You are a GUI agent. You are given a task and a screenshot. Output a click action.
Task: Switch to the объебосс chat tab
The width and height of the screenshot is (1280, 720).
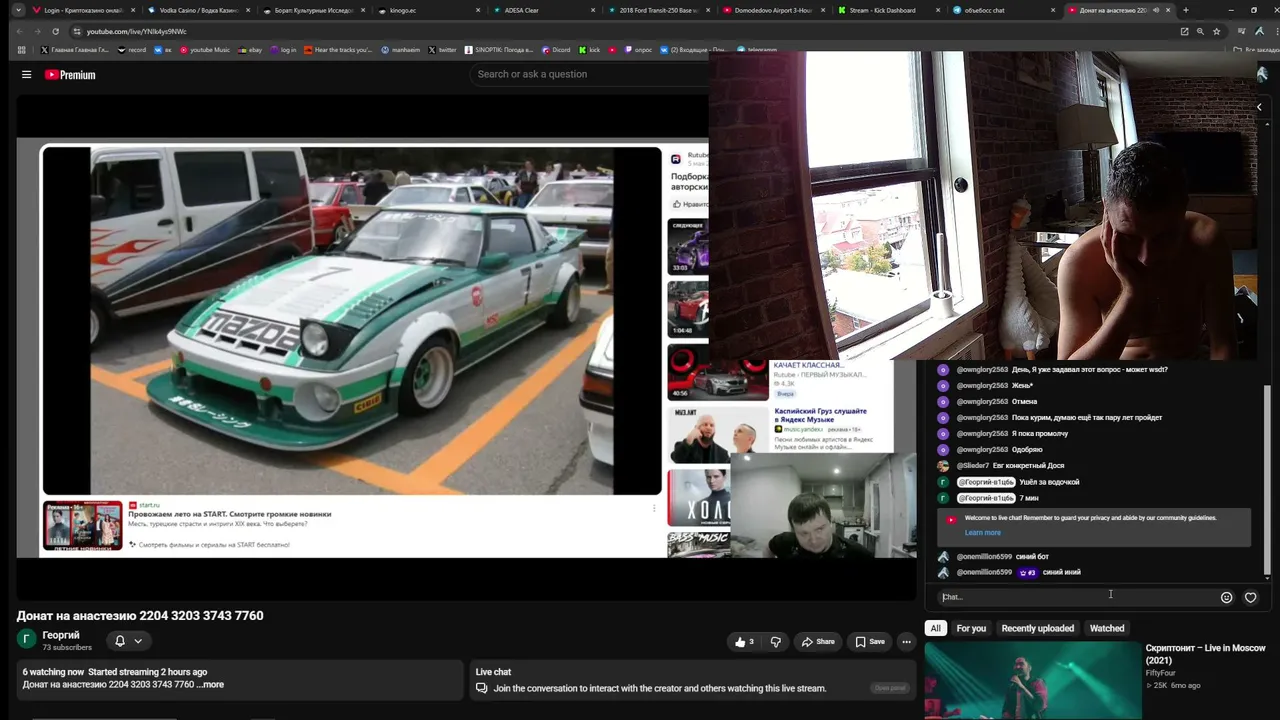(1005, 10)
